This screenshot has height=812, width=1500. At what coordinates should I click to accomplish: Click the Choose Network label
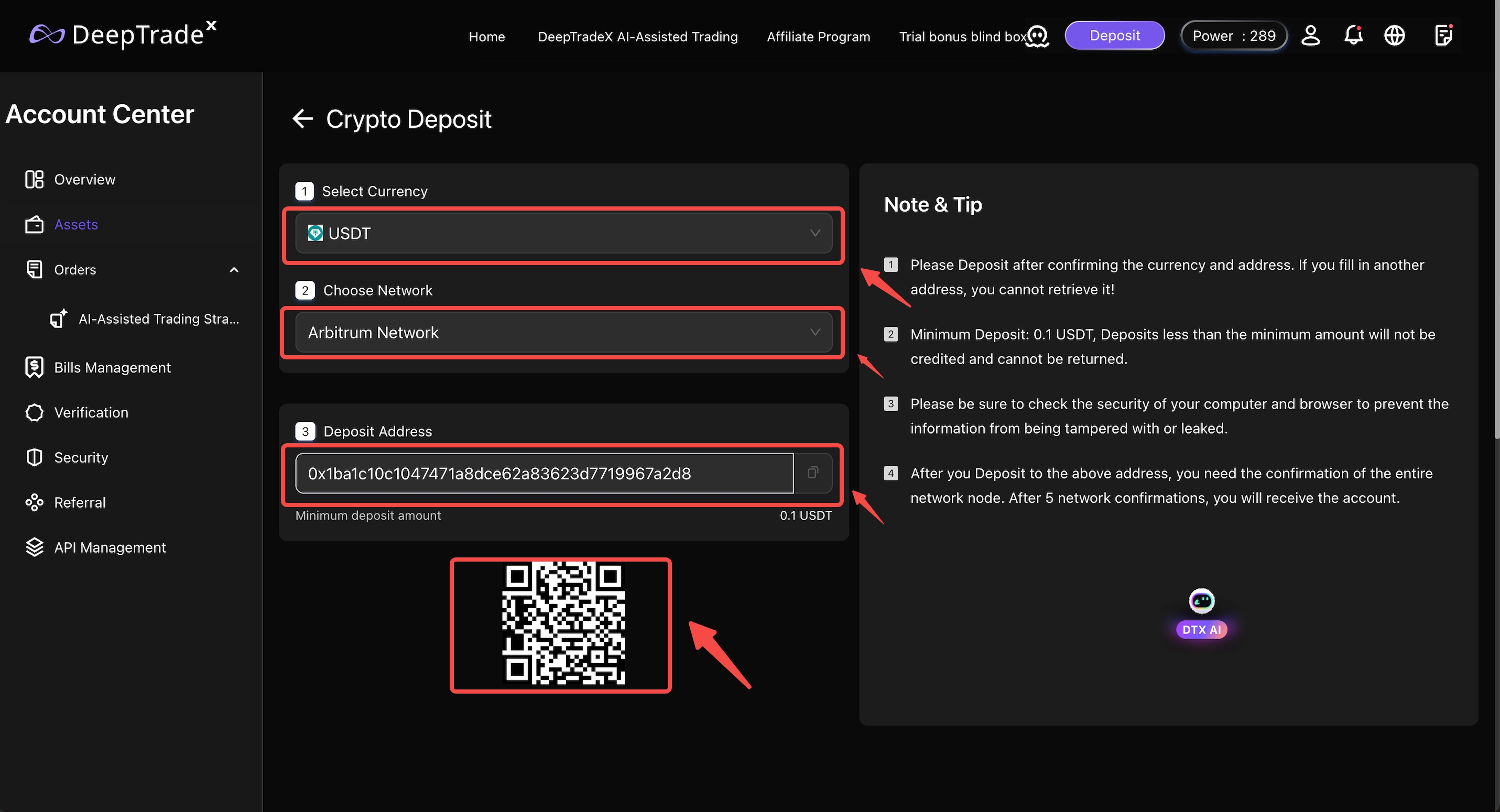coord(378,290)
